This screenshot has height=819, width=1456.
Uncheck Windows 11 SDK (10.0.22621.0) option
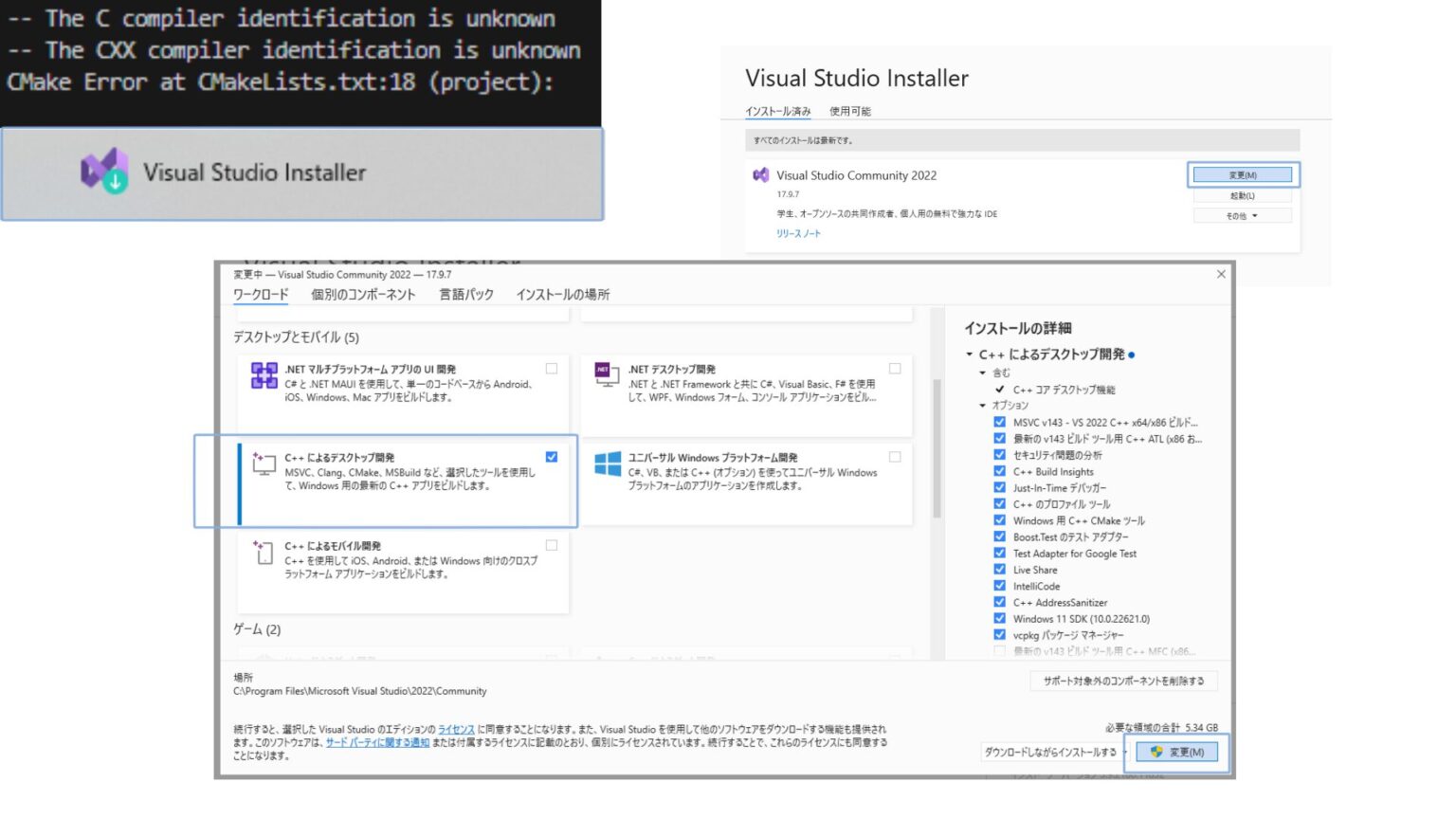coord(999,618)
